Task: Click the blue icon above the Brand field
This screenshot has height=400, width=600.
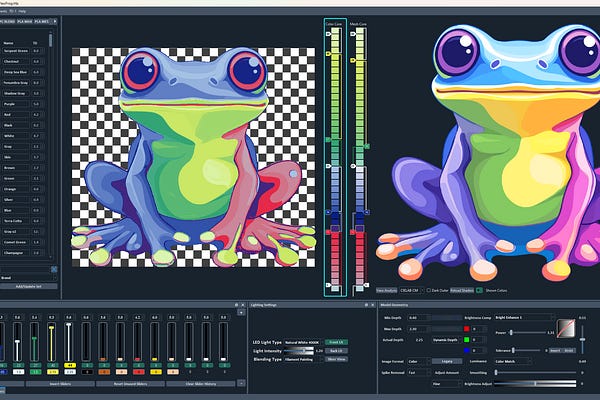Action: click(54, 269)
